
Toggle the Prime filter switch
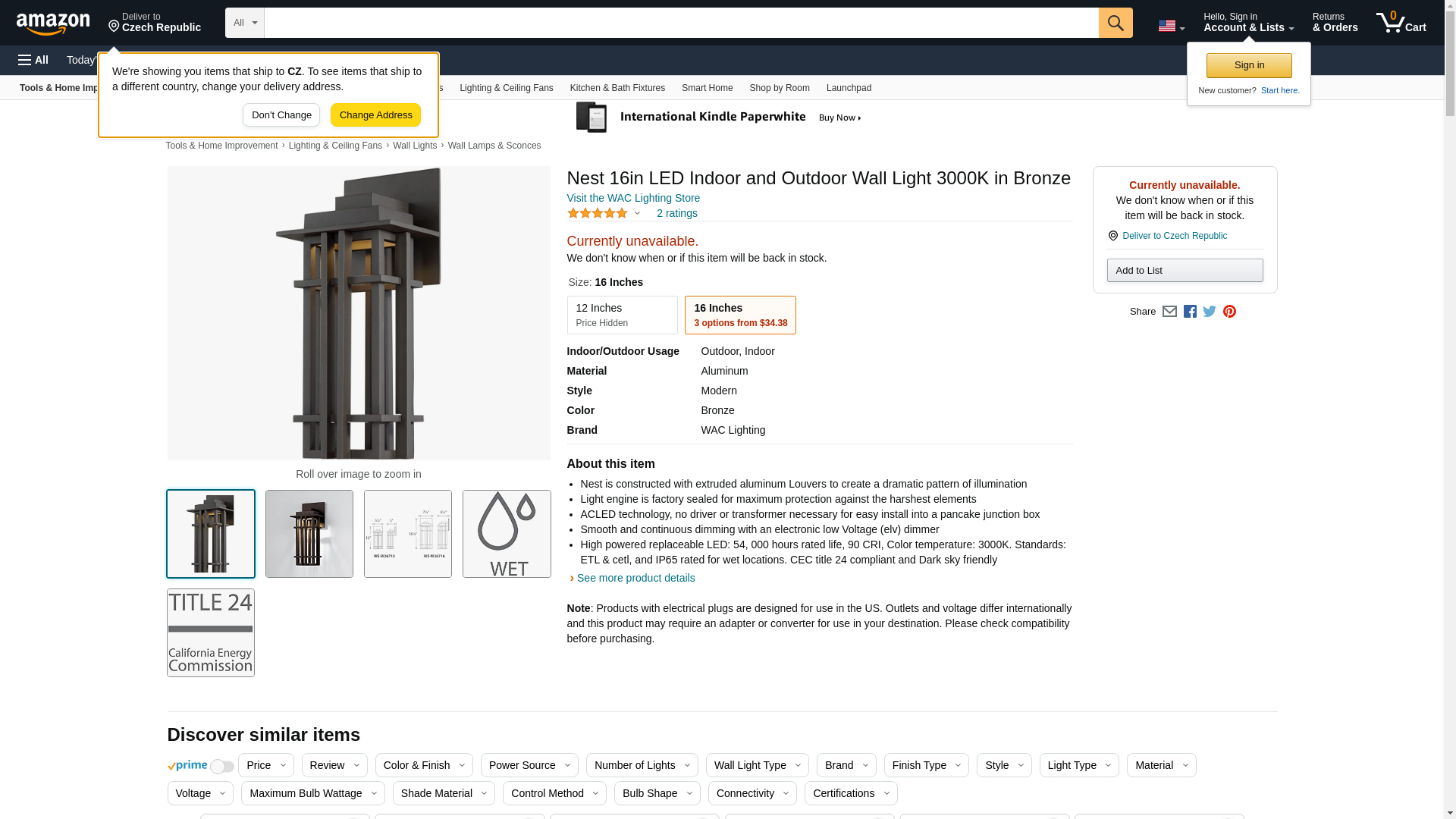[221, 767]
